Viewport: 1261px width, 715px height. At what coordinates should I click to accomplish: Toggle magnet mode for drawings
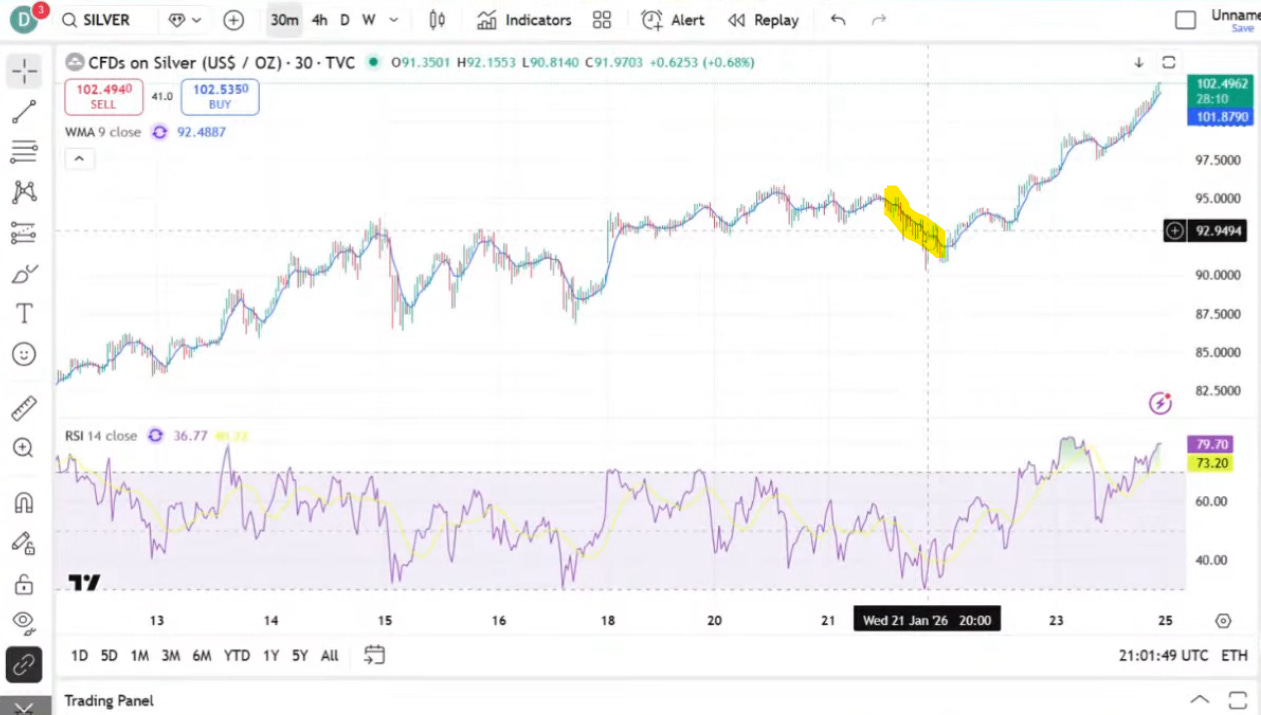[24, 503]
